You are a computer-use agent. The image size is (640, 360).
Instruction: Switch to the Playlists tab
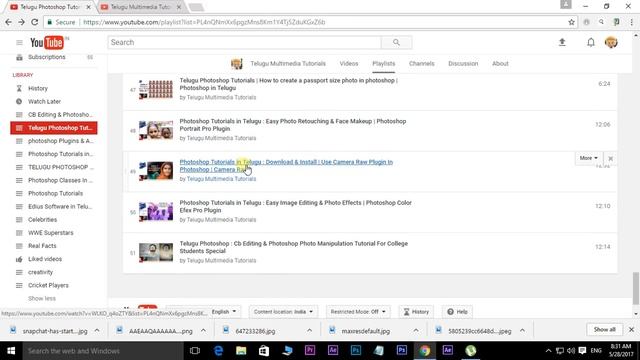pos(384,64)
